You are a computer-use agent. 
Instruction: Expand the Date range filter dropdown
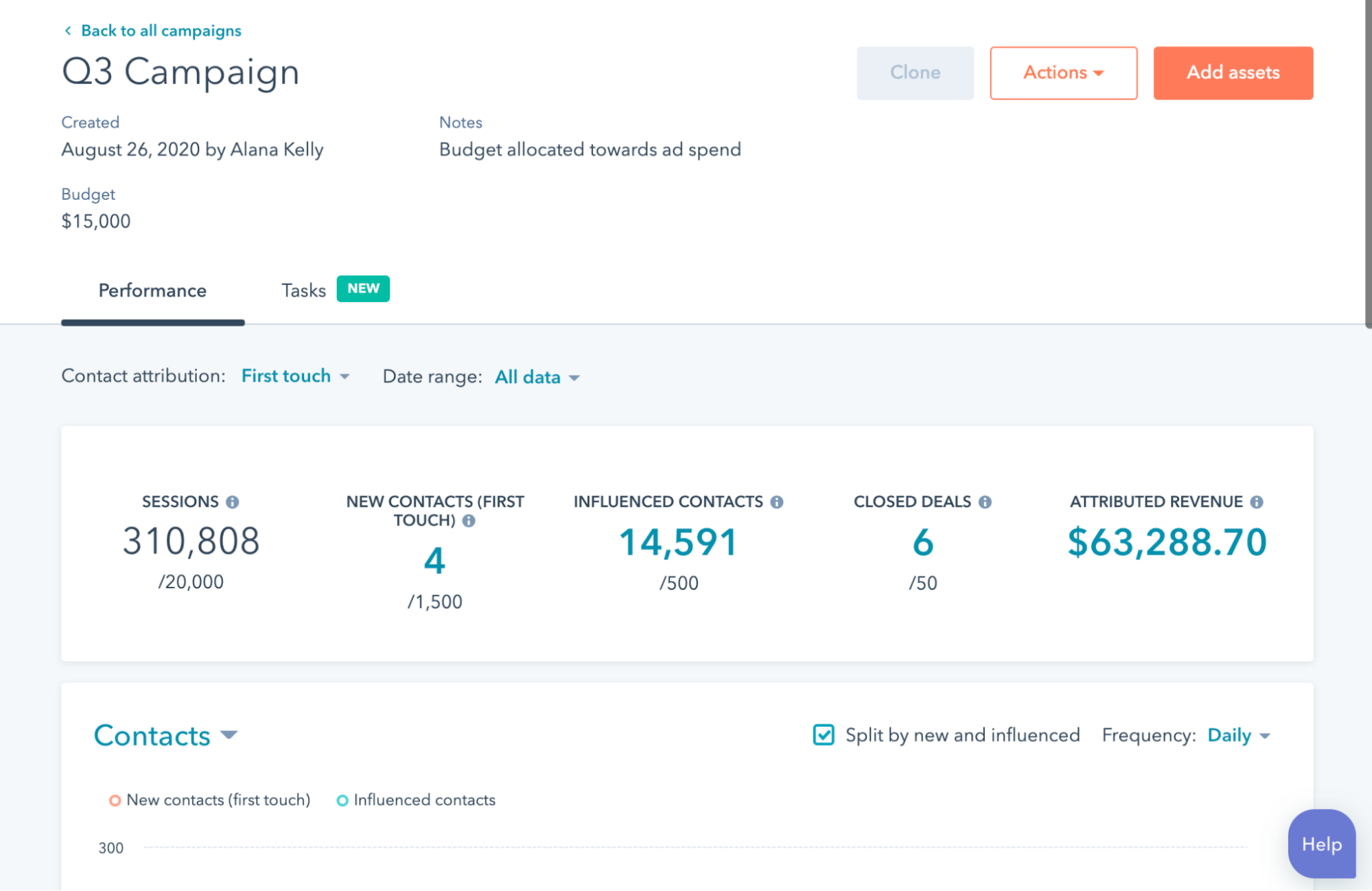536,376
